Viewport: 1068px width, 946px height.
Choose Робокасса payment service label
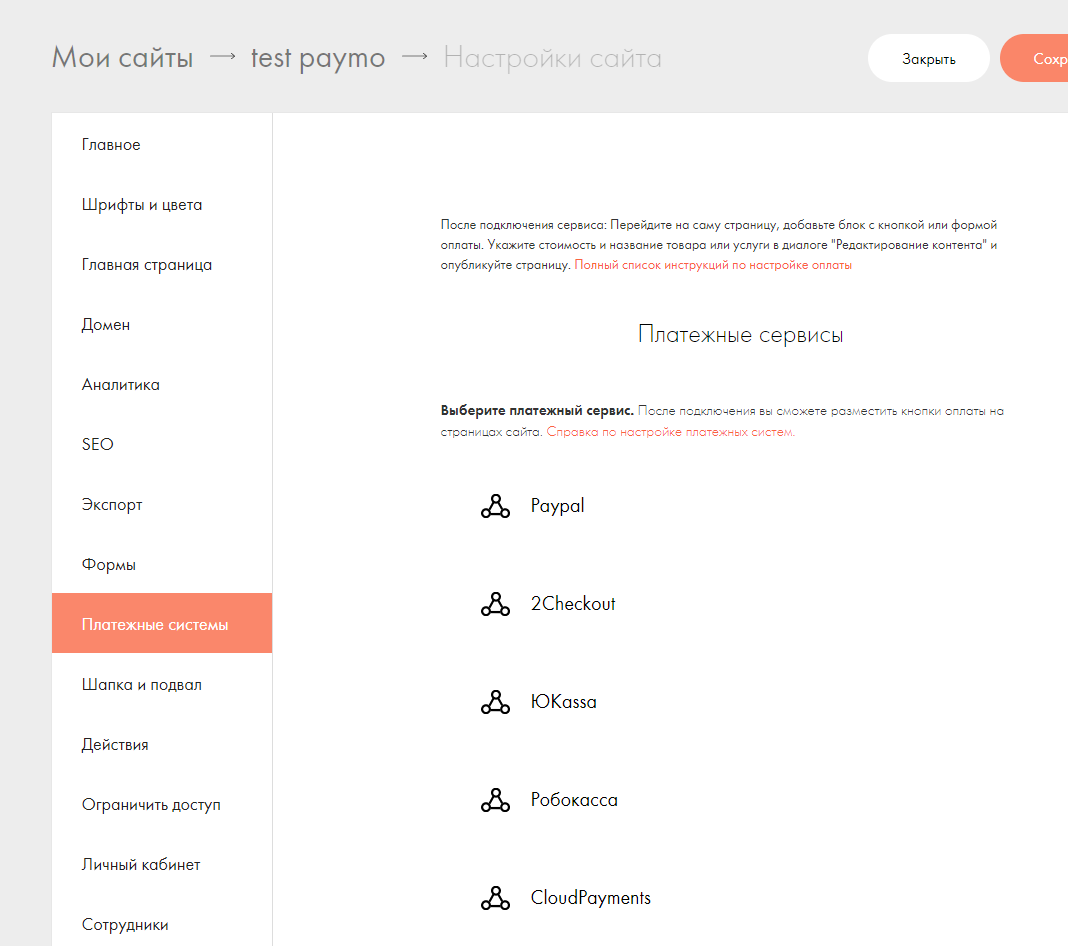click(574, 800)
